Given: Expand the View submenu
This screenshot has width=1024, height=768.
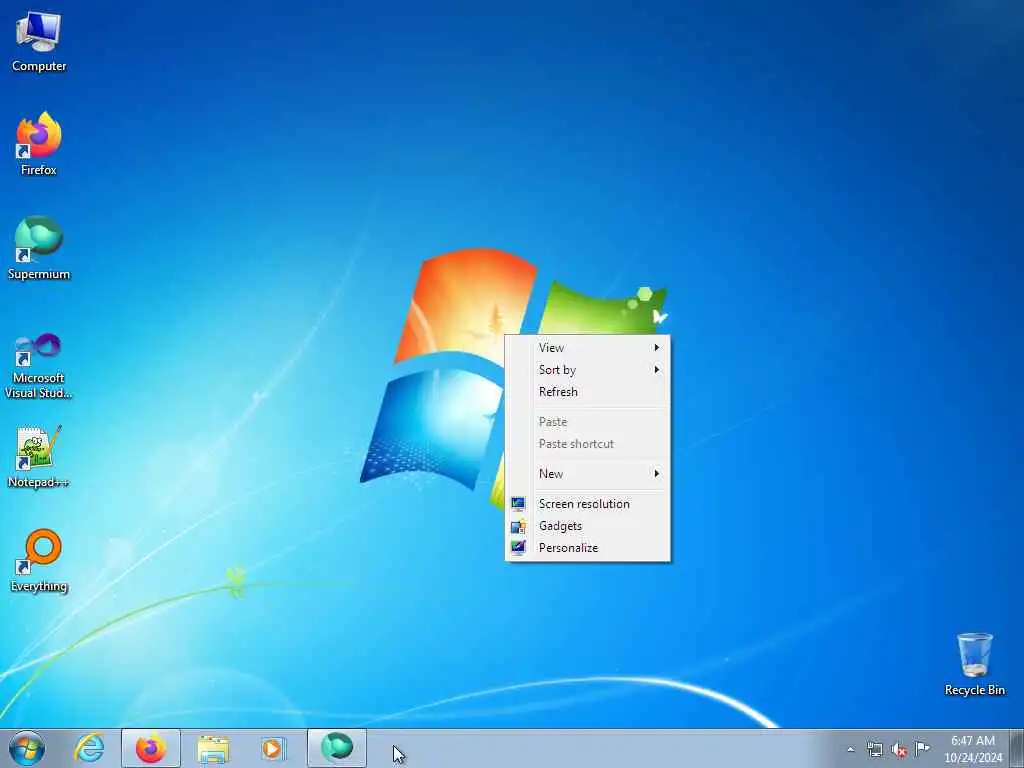Looking at the screenshot, I should (x=588, y=348).
